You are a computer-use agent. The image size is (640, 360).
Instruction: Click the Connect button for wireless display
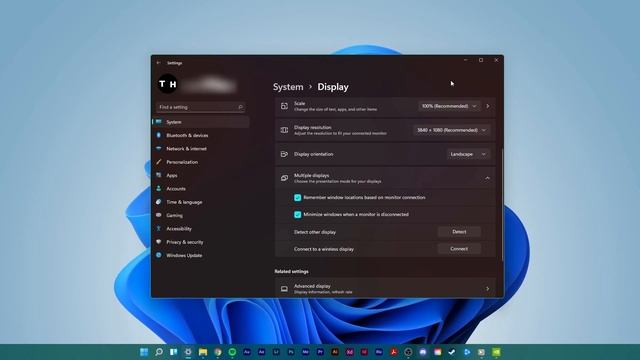(x=459, y=249)
